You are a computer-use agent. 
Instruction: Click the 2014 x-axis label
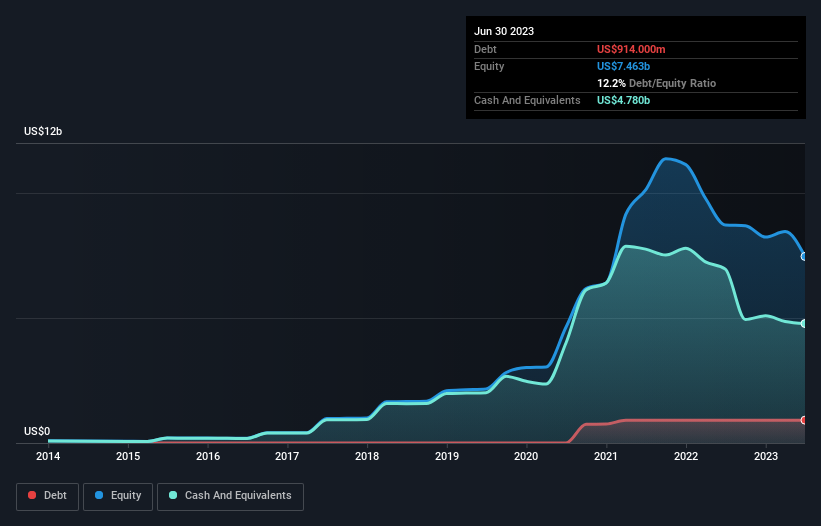point(48,456)
